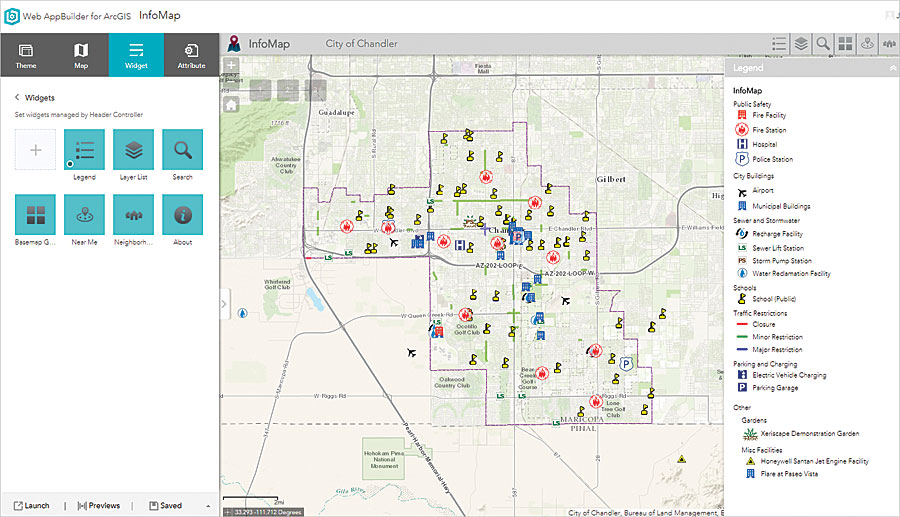Open Neighborhood widget from map header

pyautogui.click(x=889, y=44)
